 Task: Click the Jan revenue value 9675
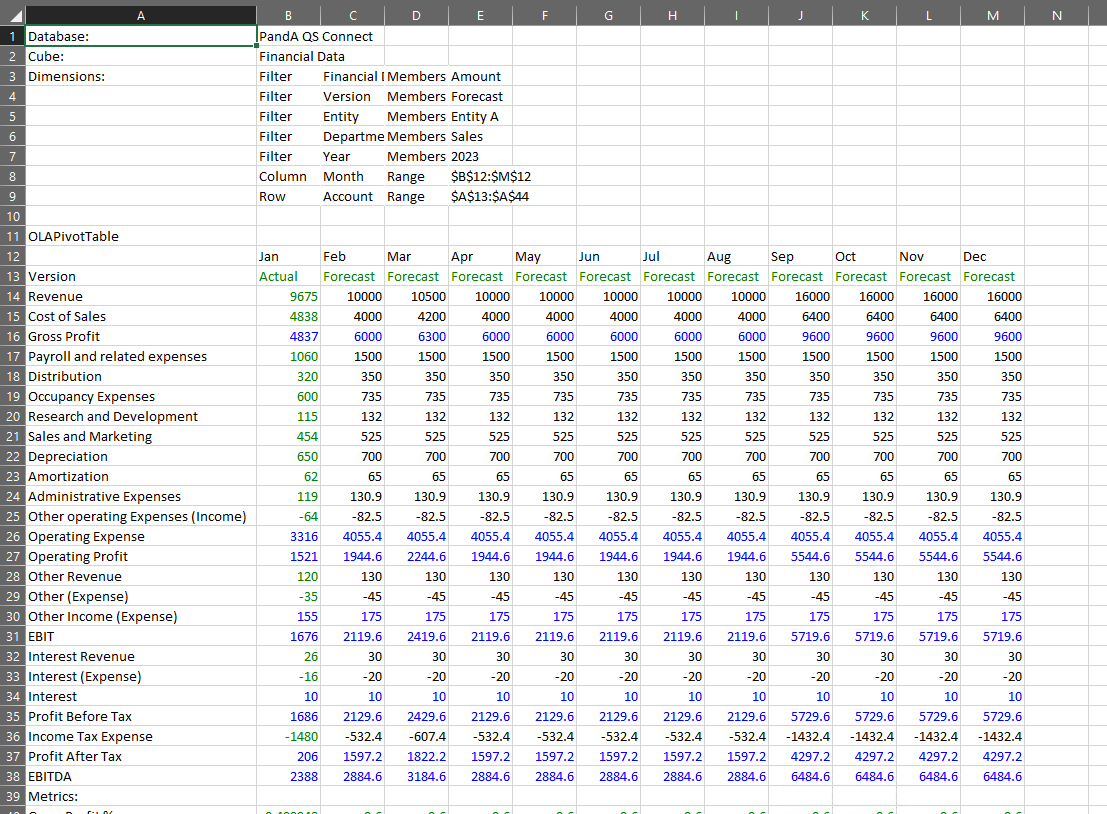pos(303,296)
